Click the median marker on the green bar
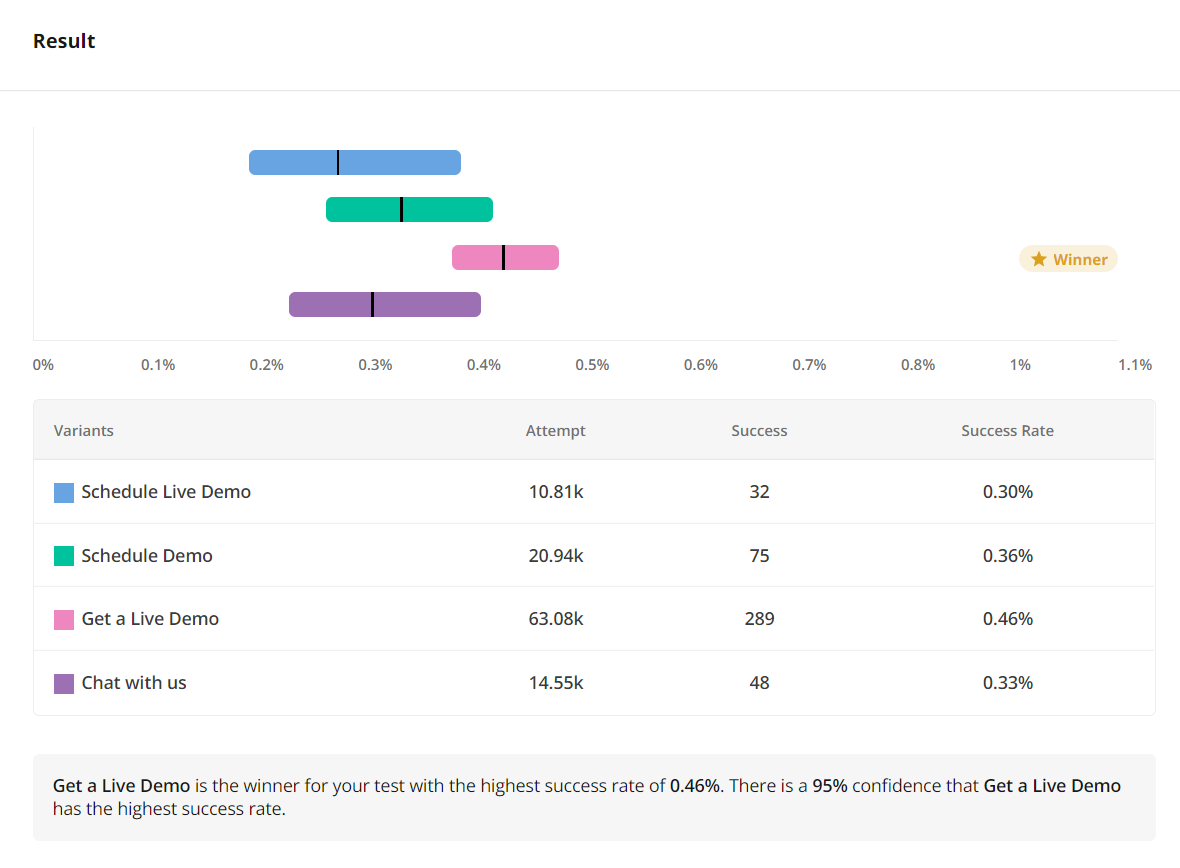 pyautogui.click(x=401, y=208)
